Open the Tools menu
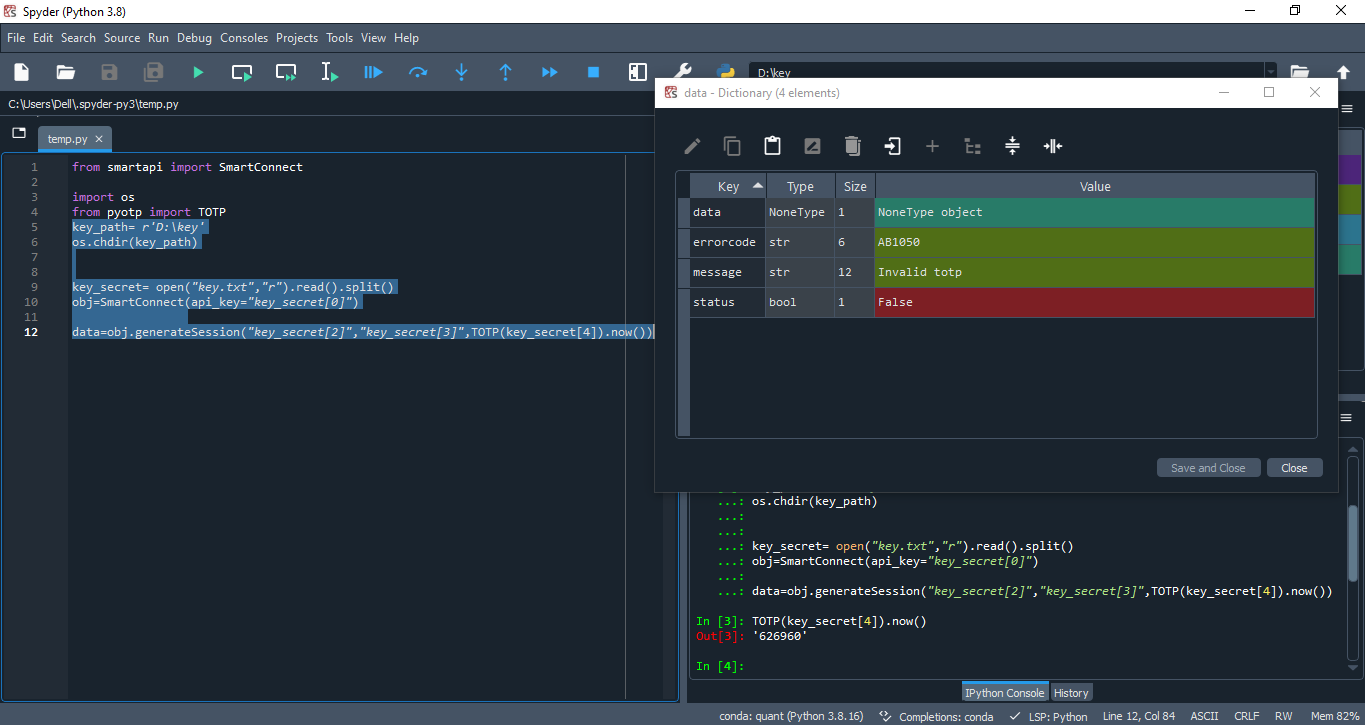This screenshot has height=725, width=1365. pyautogui.click(x=340, y=38)
